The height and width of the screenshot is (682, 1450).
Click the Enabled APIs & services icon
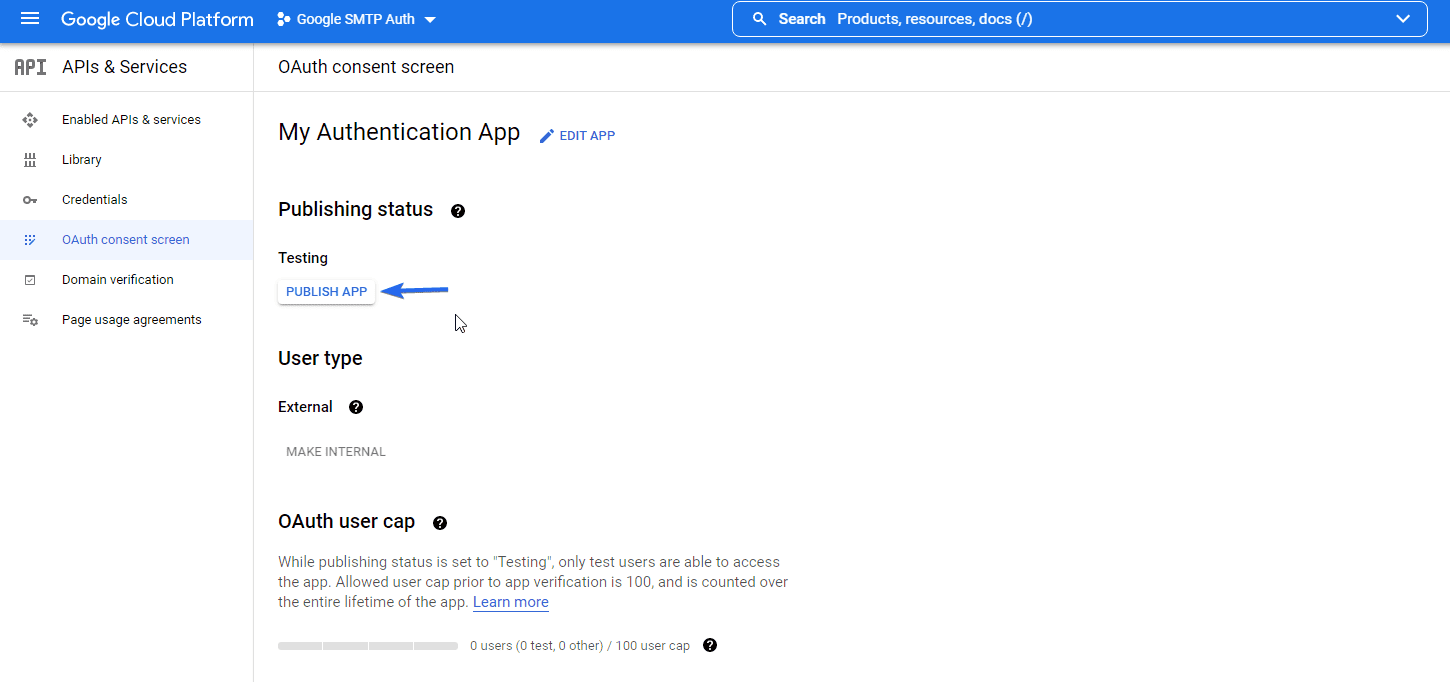(30, 120)
